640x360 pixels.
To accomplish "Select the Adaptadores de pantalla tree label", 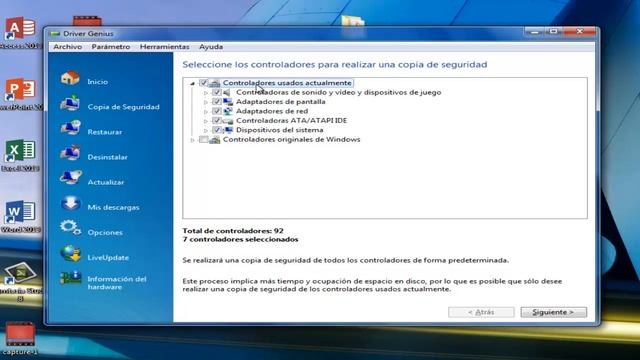I will [280, 102].
